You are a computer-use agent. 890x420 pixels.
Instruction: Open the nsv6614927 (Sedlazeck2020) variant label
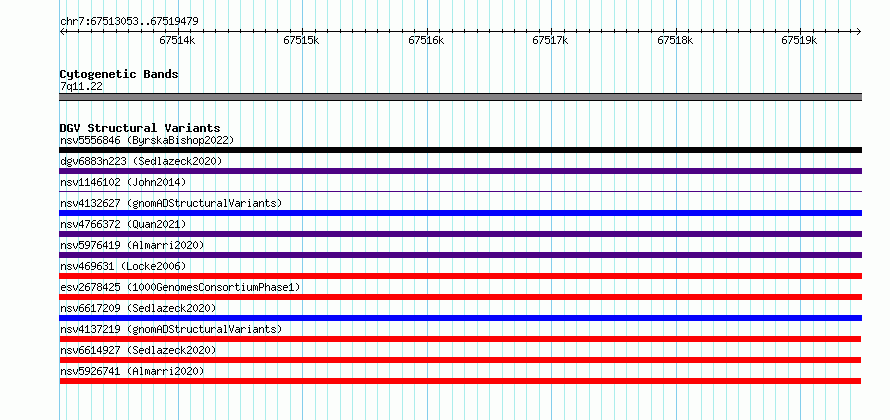tap(138, 350)
